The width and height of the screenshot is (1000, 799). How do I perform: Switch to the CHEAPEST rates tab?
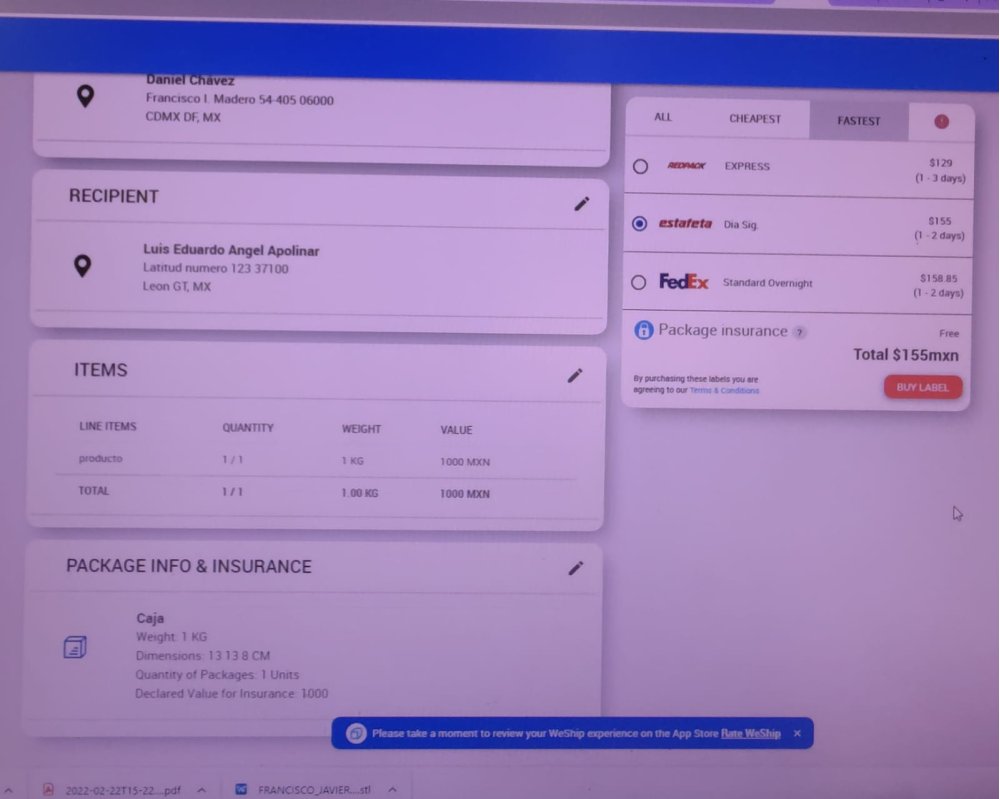point(754,119)
